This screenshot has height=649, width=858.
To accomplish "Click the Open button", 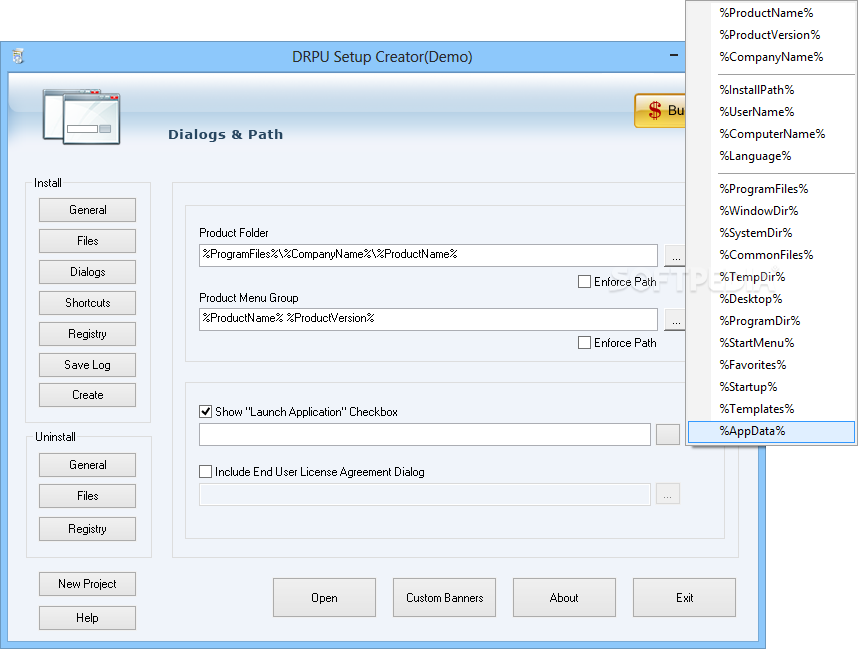I will tap(324, 598).
